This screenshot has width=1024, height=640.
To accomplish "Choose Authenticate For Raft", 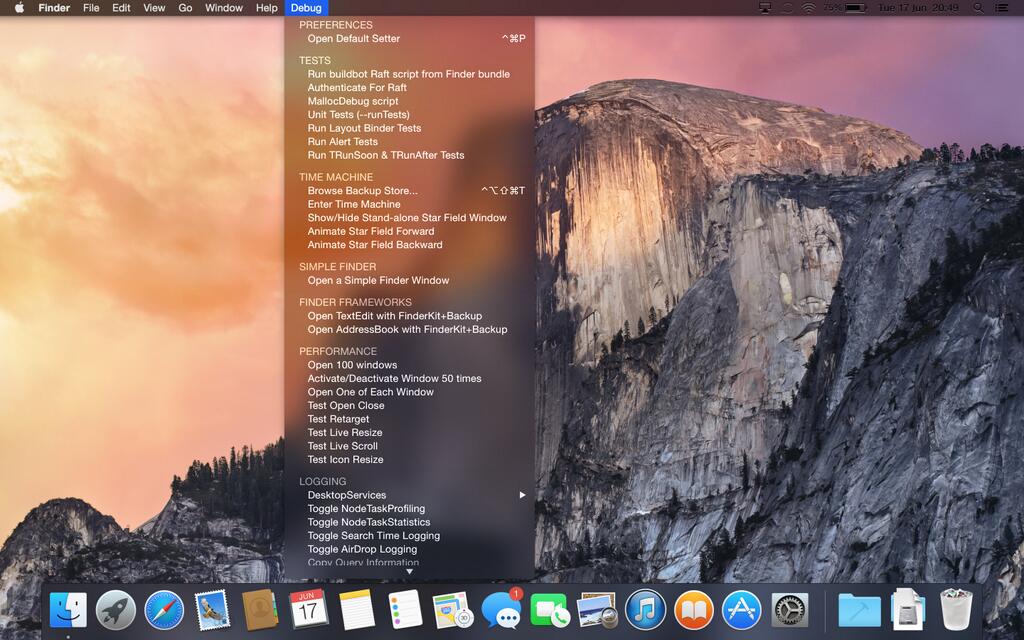I will pyautogui.click(x=409, y=88).
